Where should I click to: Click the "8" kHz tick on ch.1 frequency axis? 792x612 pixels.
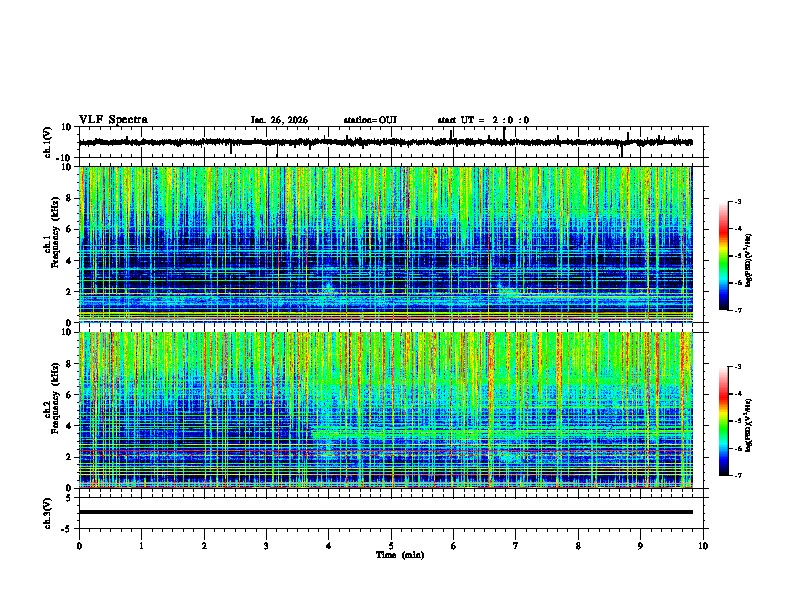(x=70, y=198)
